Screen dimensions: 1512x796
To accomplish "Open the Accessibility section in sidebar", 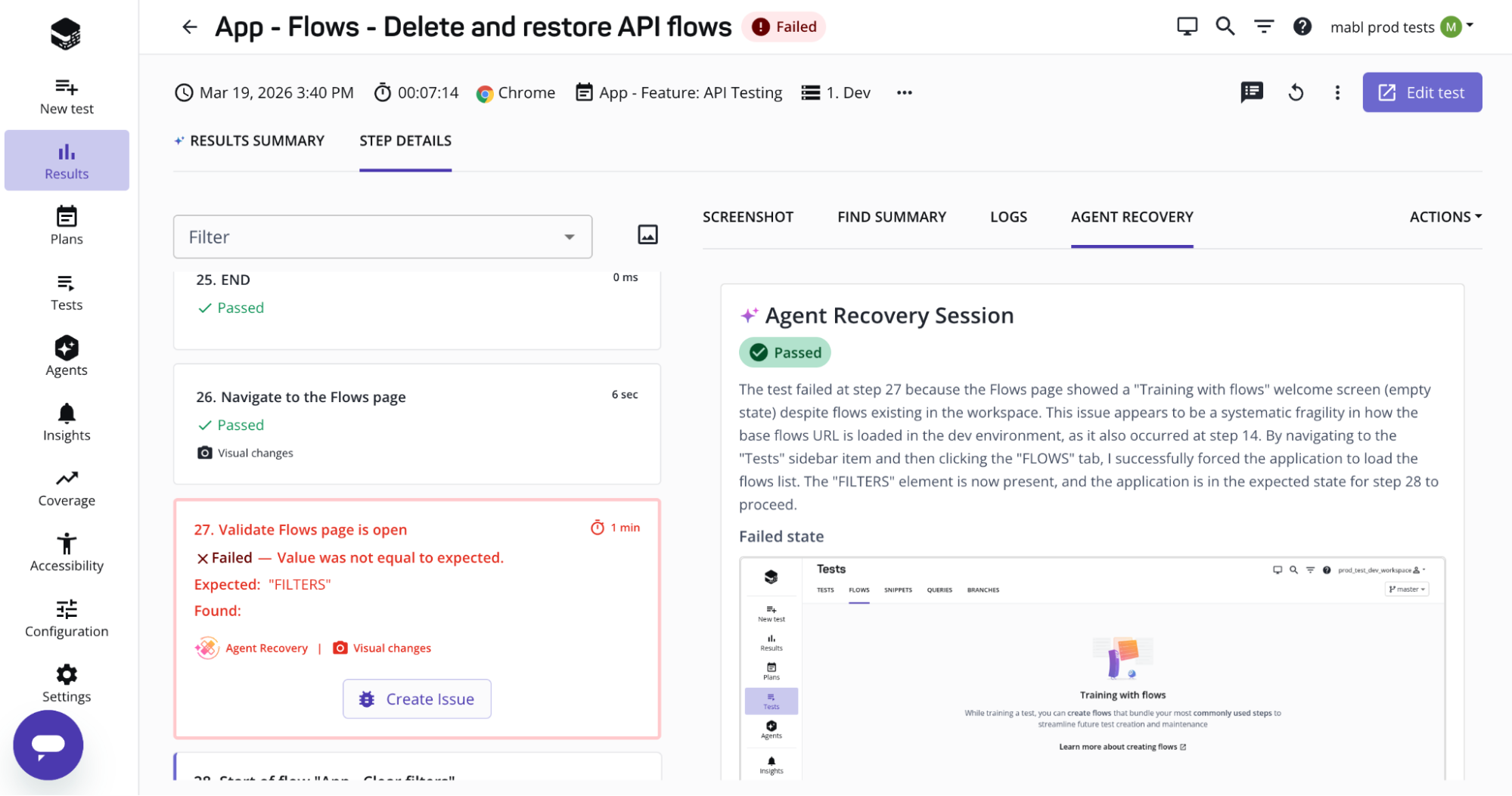I will coord(67,551).
